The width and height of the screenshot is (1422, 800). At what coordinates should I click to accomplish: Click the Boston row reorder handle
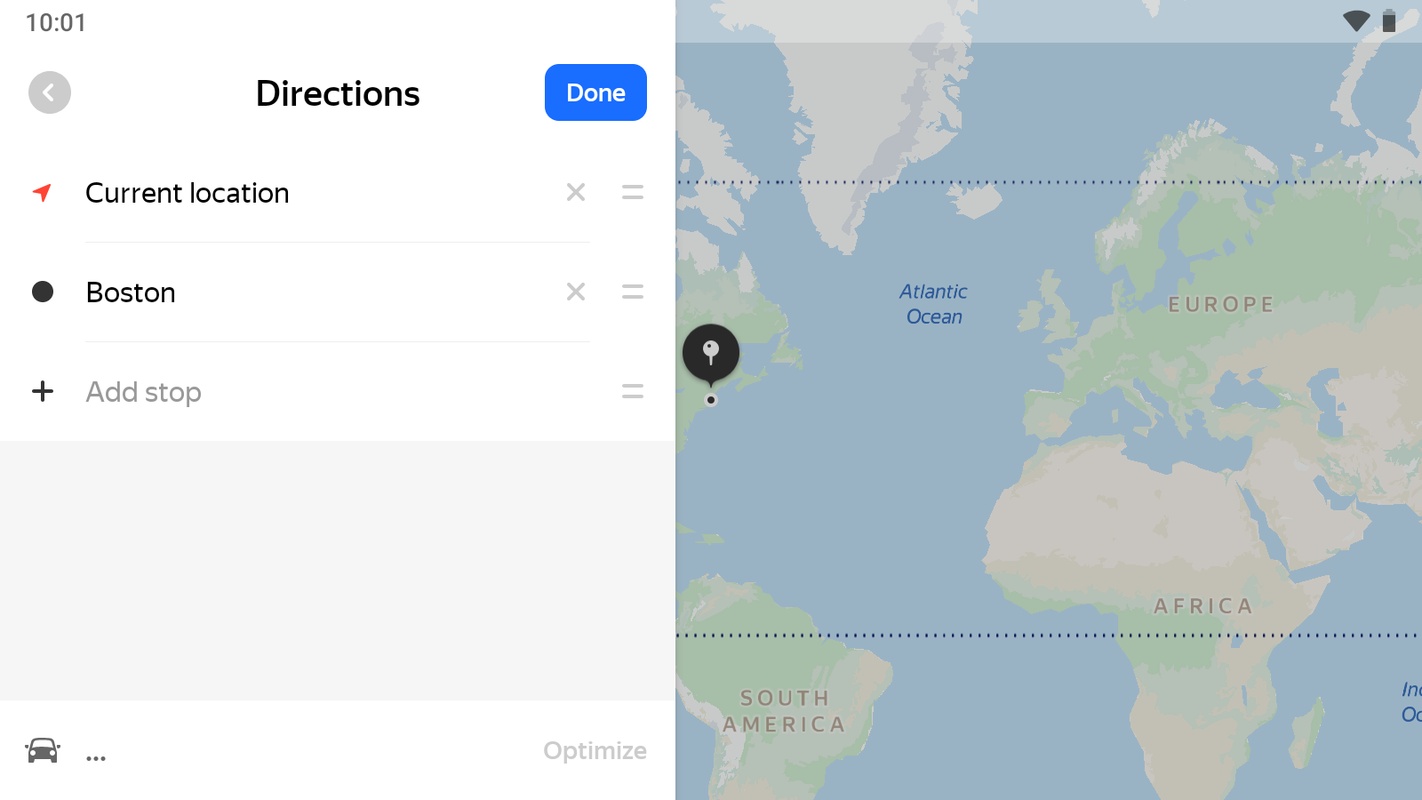pos(632,292)
